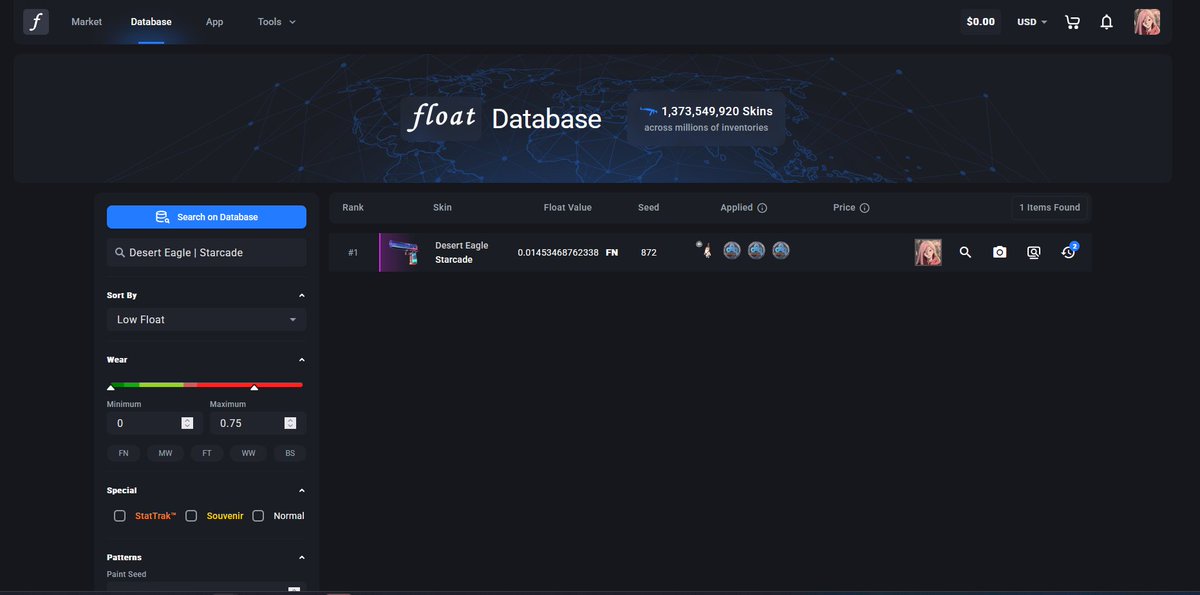Open the Low Float sort dropdown
Screen dimensions: 1200x595
[x=206, y=320]
